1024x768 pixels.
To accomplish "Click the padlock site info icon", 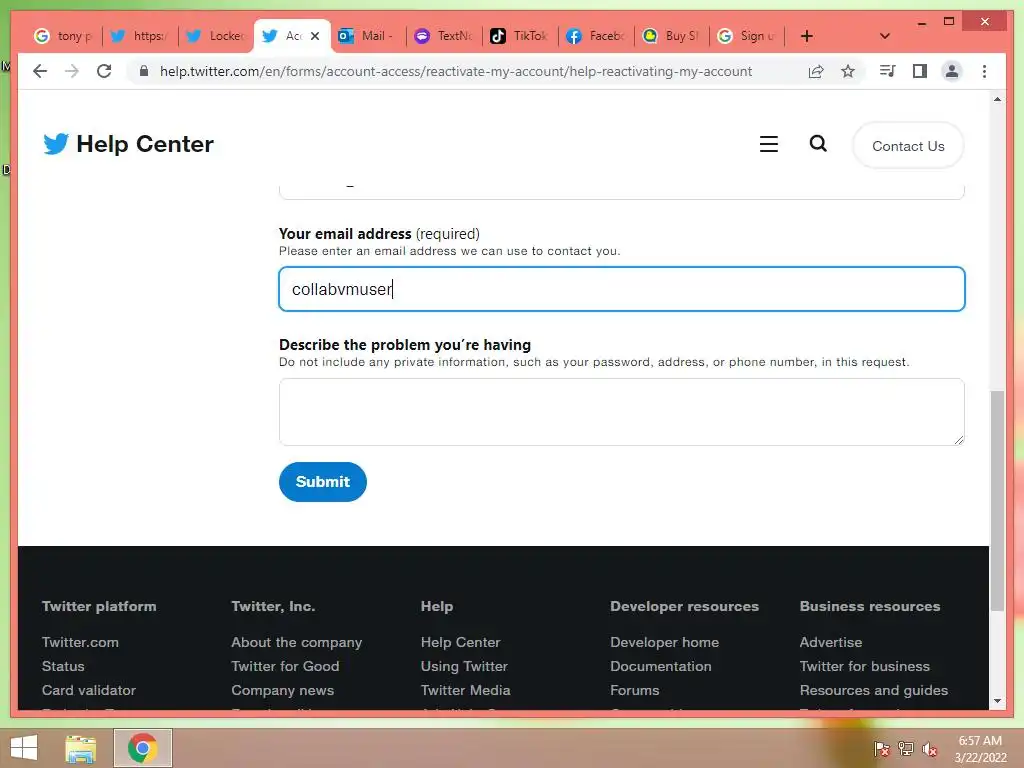I will 144,71.
